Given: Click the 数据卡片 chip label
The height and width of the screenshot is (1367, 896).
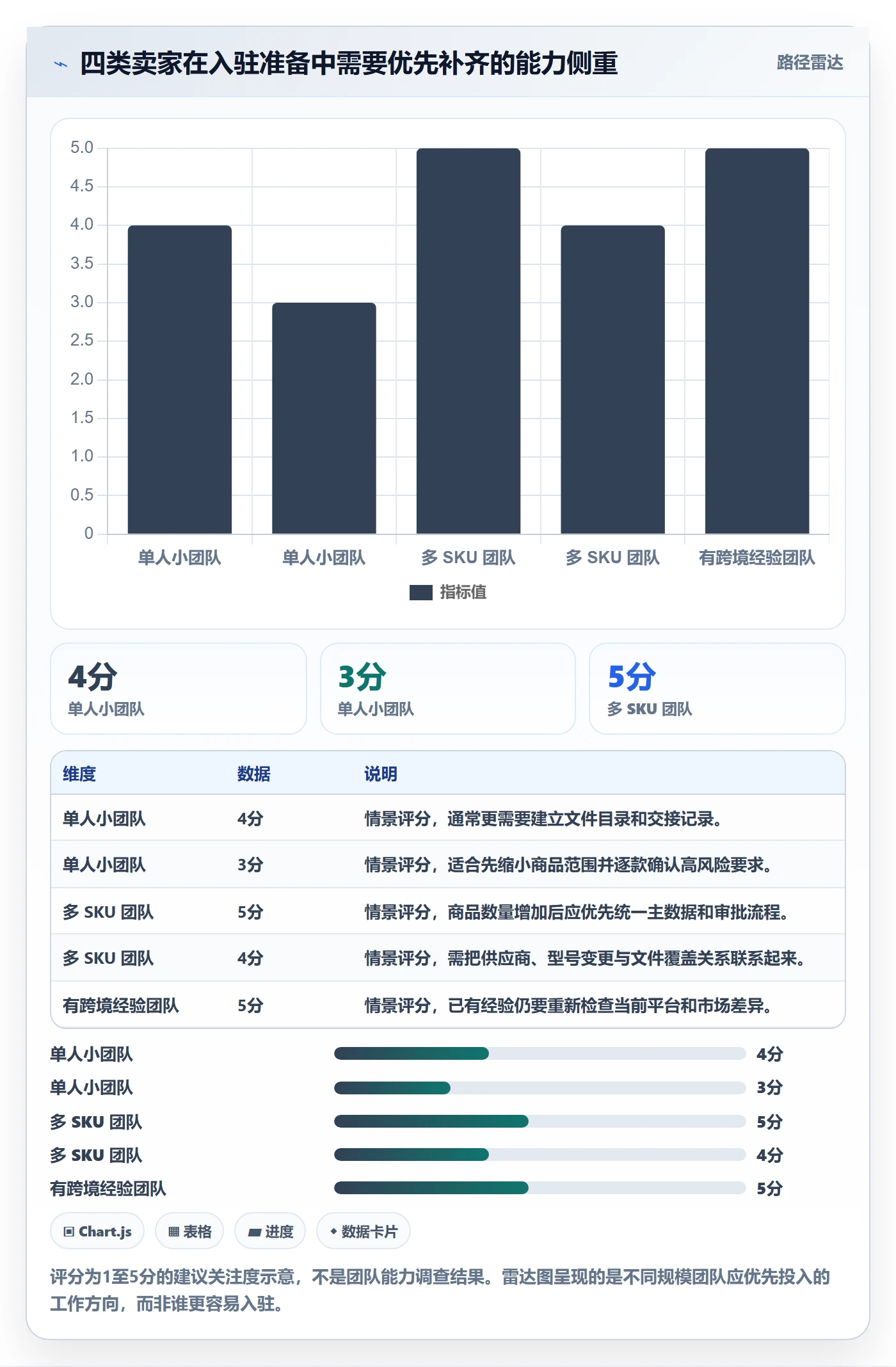Looking at the screenshot, I should (x=369, y=1231).
